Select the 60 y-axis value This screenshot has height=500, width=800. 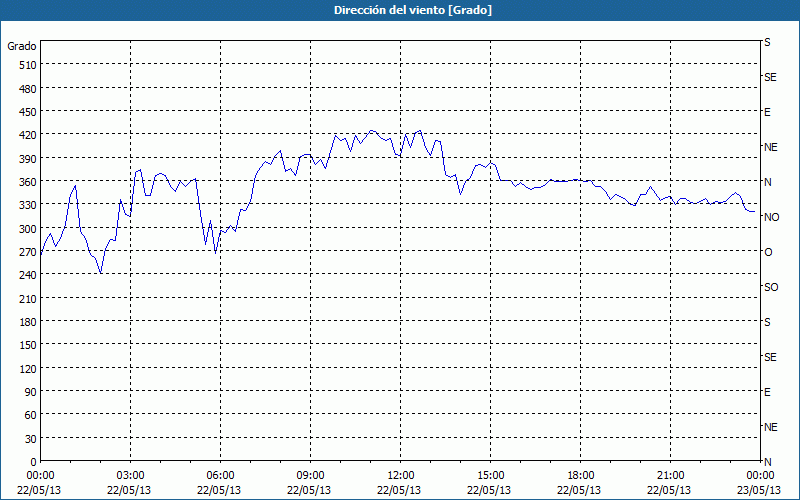point(32,415)
